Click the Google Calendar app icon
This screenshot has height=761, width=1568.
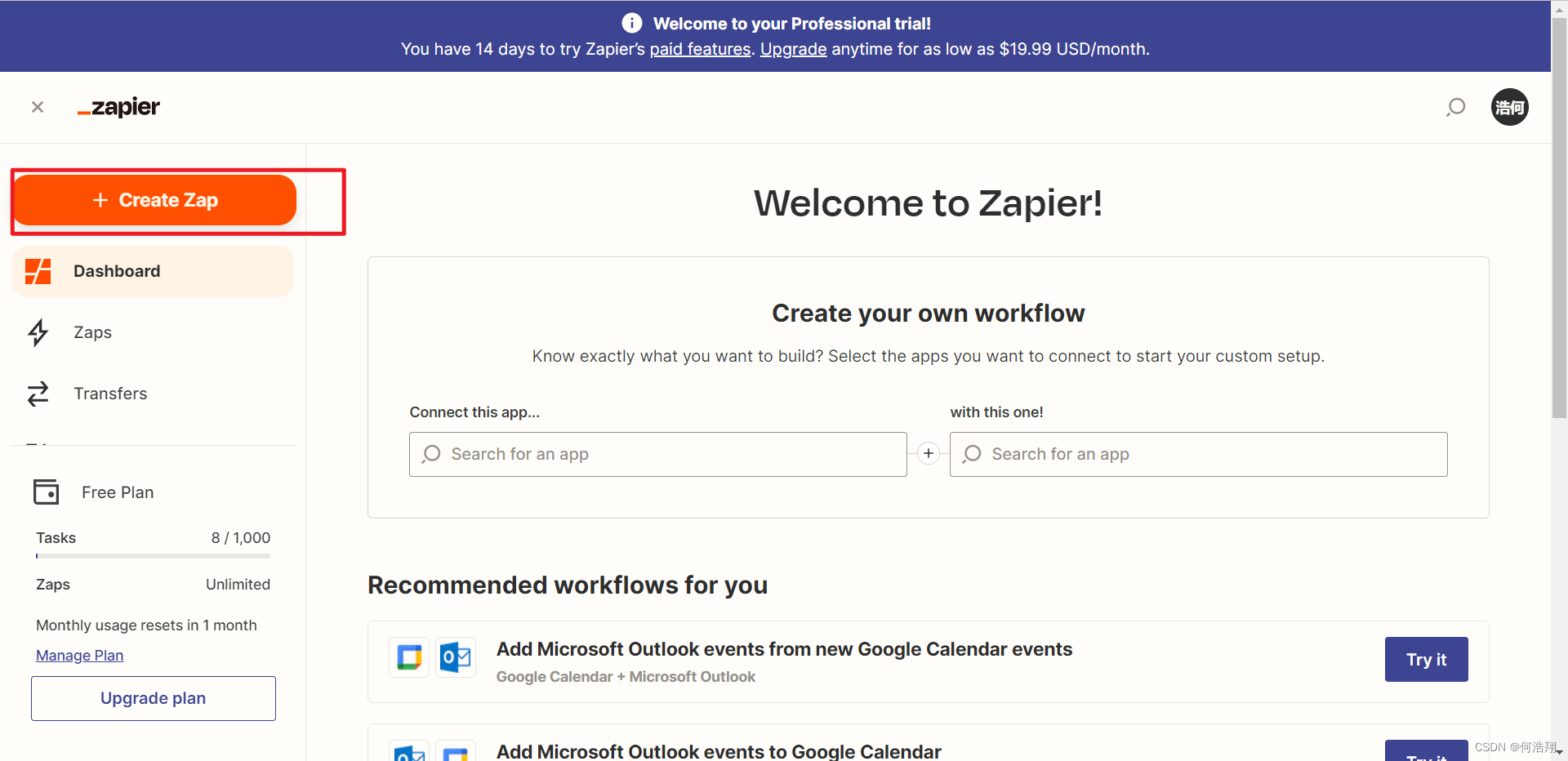[408, 656]
